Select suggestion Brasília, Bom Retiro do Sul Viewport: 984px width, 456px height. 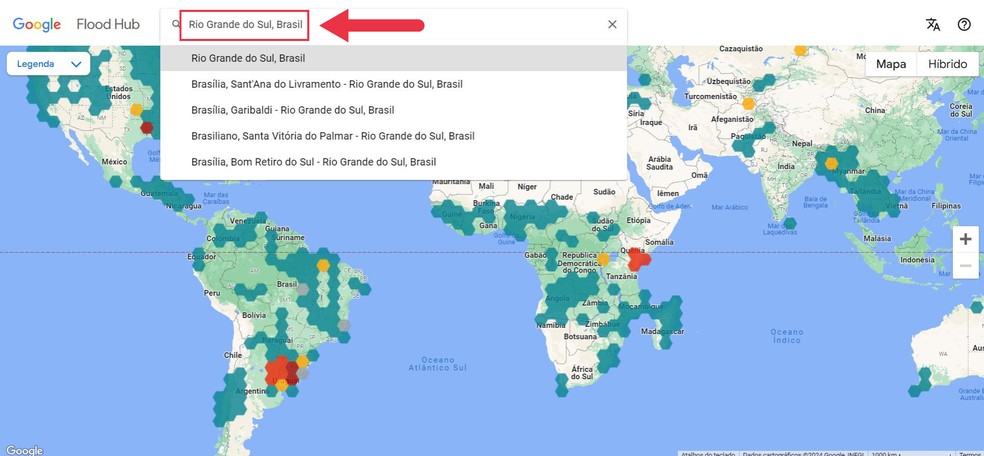point(393,162)
